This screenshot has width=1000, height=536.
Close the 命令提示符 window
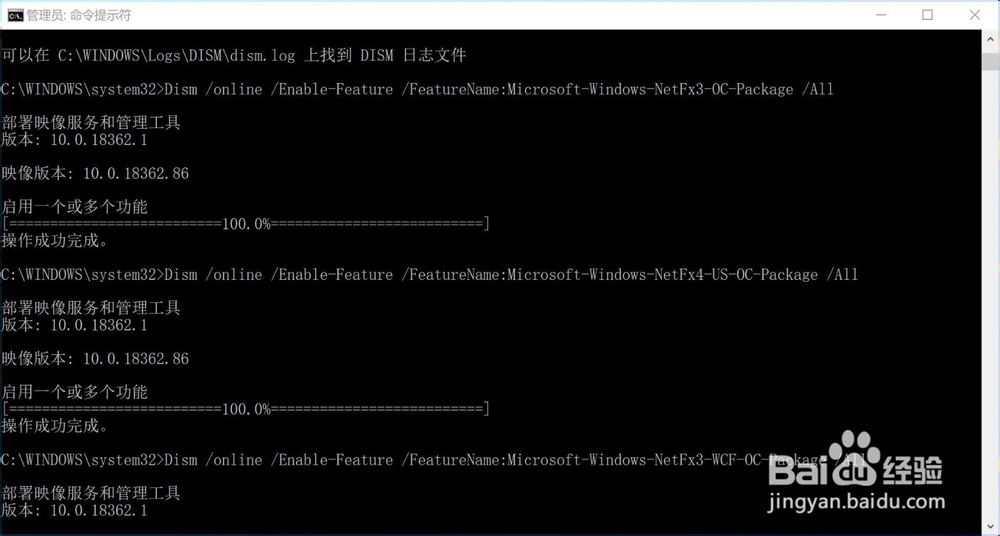pyautogui.click(x=974, y=15)
